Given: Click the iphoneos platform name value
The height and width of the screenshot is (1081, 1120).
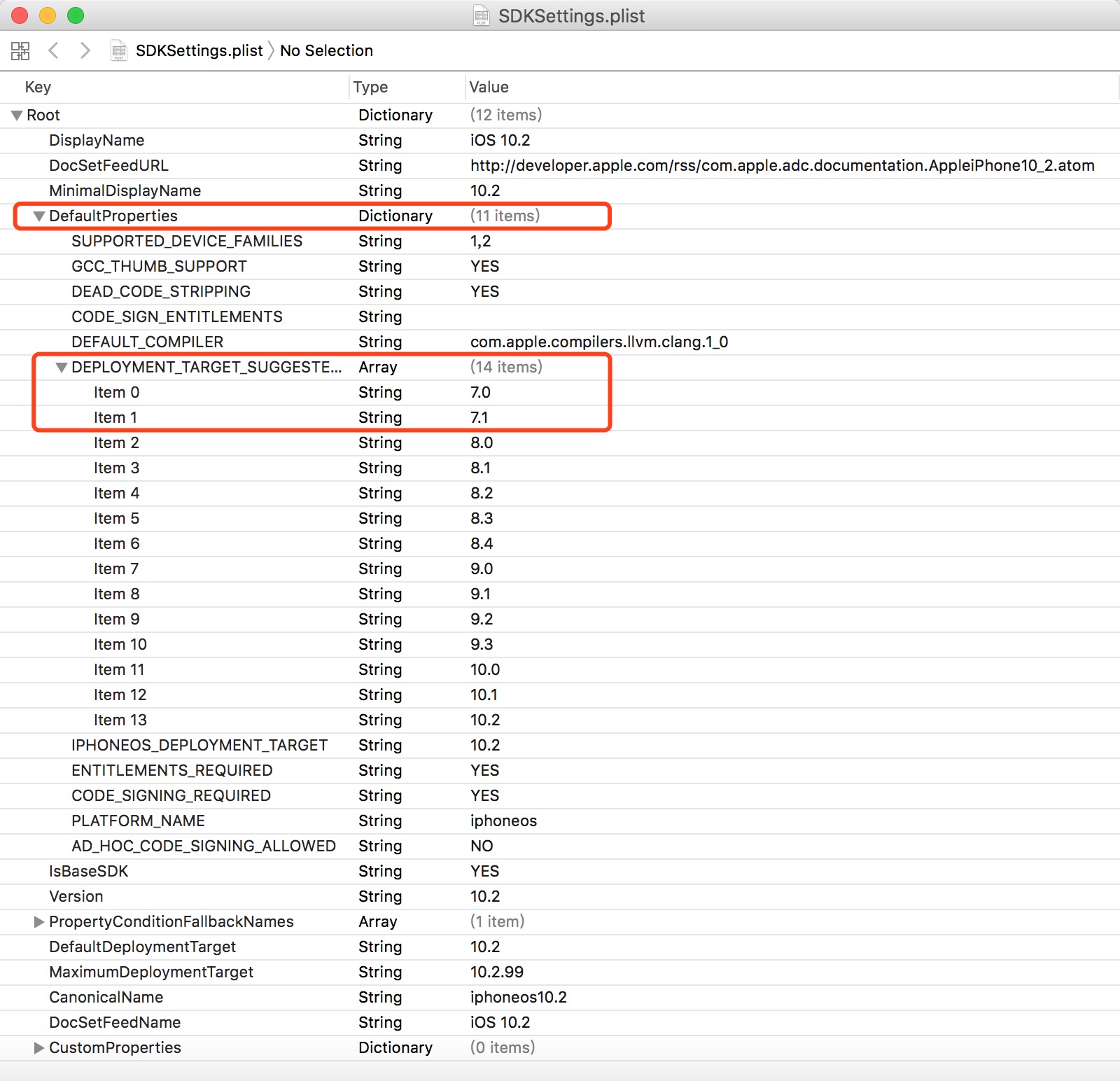Looking at the screenshot, I should 504,821.
